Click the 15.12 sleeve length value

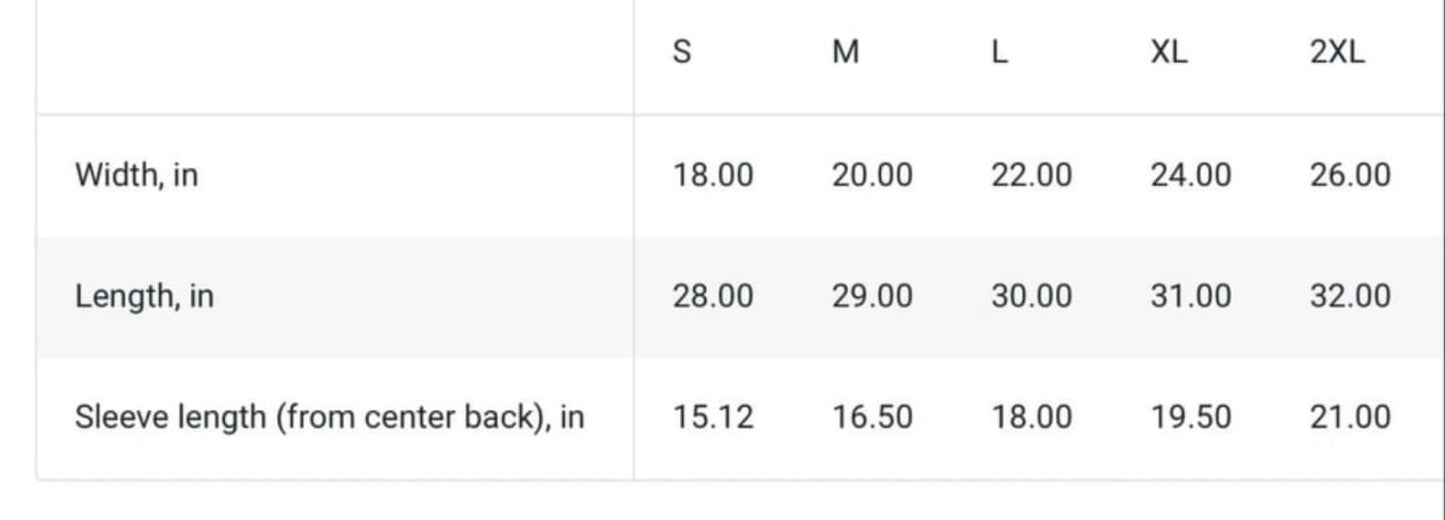click(x=713, y=416)
